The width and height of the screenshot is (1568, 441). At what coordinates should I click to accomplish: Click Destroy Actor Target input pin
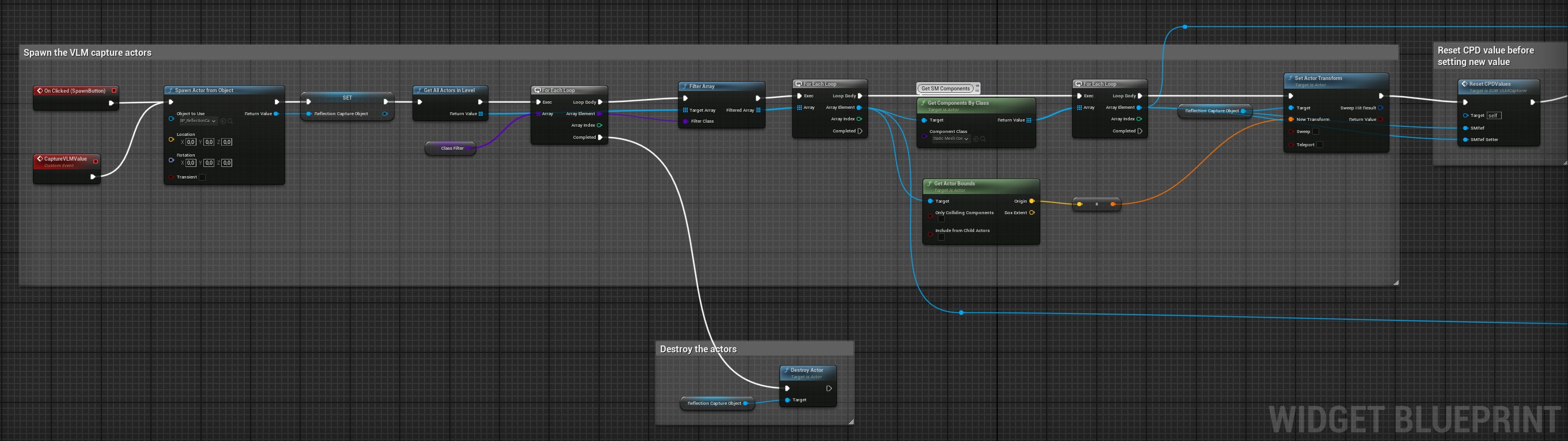coord(787,400)
